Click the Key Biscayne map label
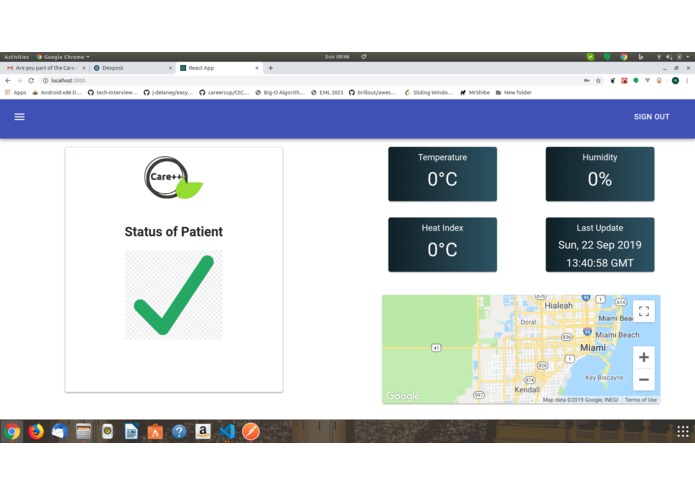 [x=604, y=377]
